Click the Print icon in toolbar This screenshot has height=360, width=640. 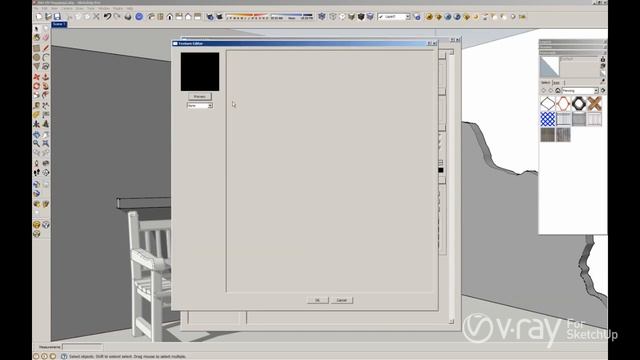click(x=128, y=17)
